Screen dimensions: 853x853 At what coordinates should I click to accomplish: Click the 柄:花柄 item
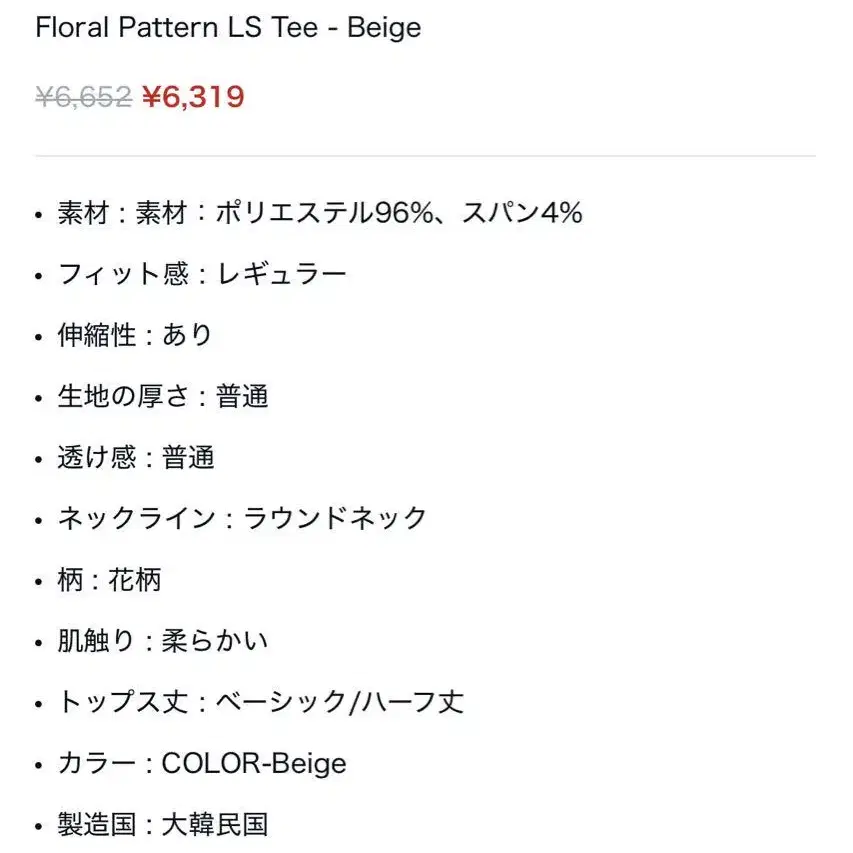pos(109,579)
